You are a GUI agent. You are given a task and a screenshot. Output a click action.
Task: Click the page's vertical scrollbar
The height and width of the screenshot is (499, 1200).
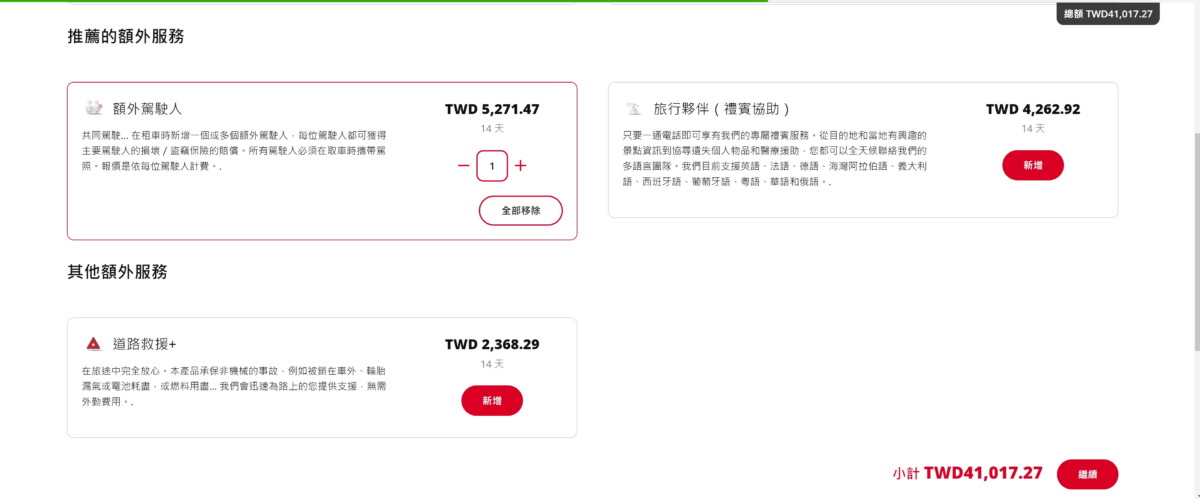(1194, 200)
